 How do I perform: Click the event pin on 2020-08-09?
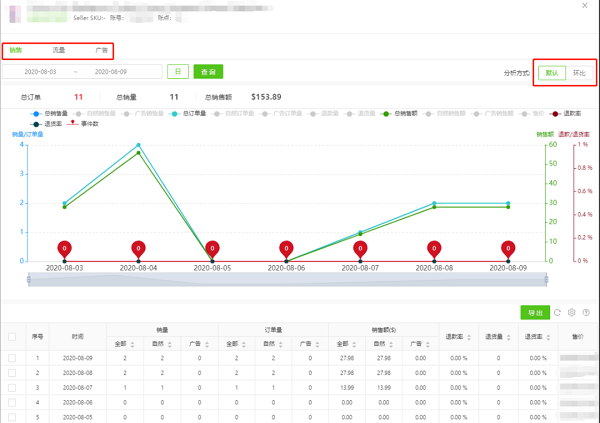pos(508,248)
